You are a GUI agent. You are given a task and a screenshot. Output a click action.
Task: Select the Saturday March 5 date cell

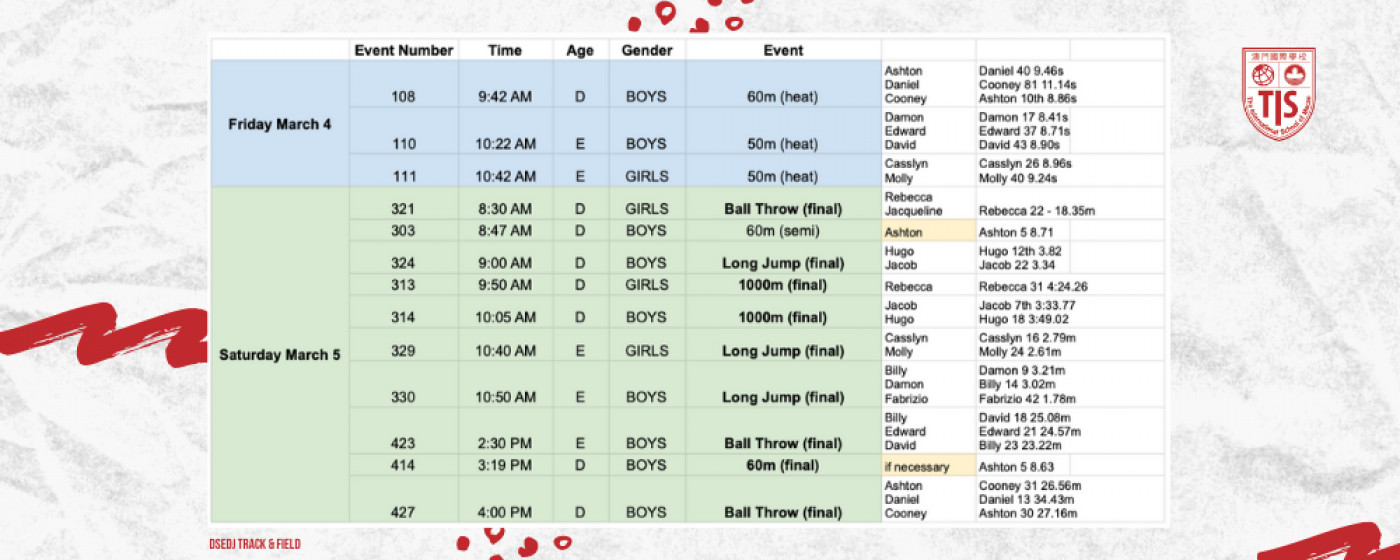coord(279,354)
